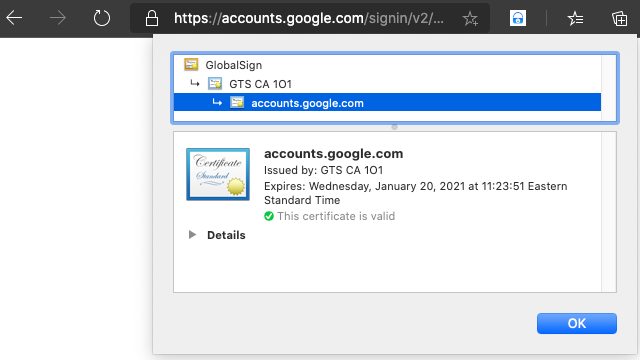This screenshot has width=640, height=360.
Task: Click the lock icon in the address bar
Action: point(152,18)
